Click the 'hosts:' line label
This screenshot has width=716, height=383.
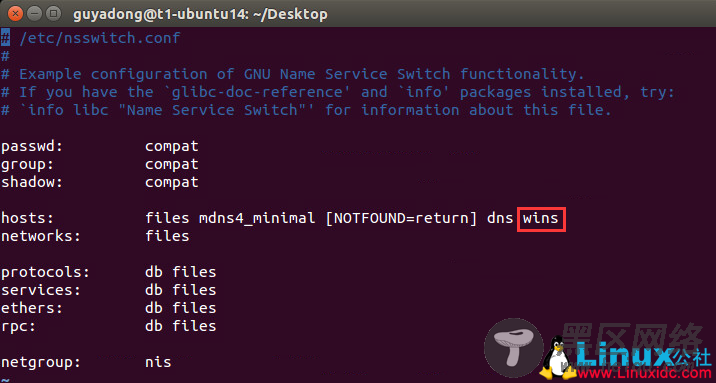27,218
